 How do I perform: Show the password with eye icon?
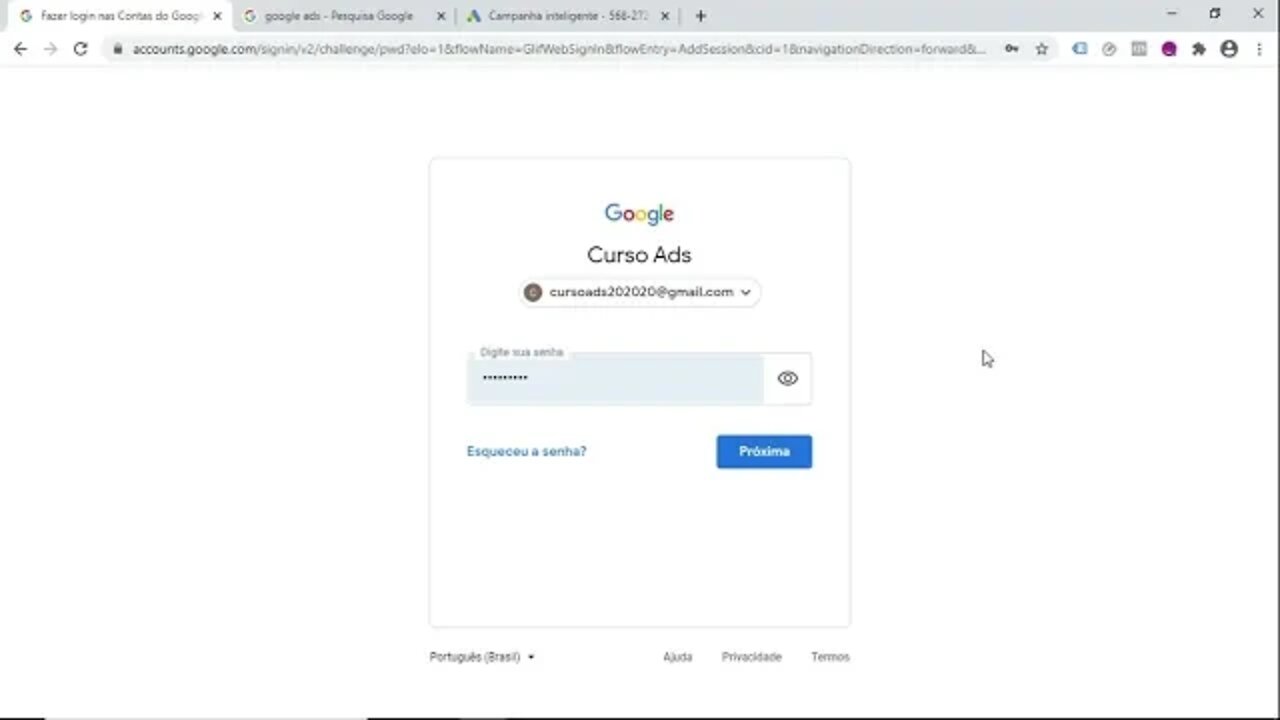(788, 378)
